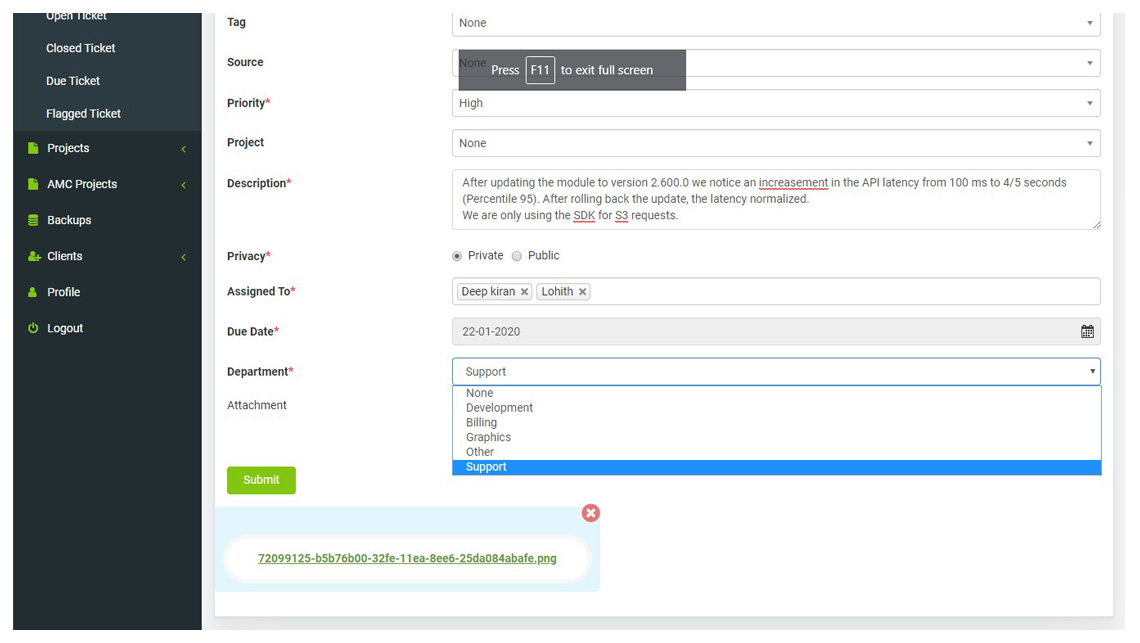Remove Lohith from assignees
Image resolution: width=1140 pixels, height=643 pixels.
(582, 292)
